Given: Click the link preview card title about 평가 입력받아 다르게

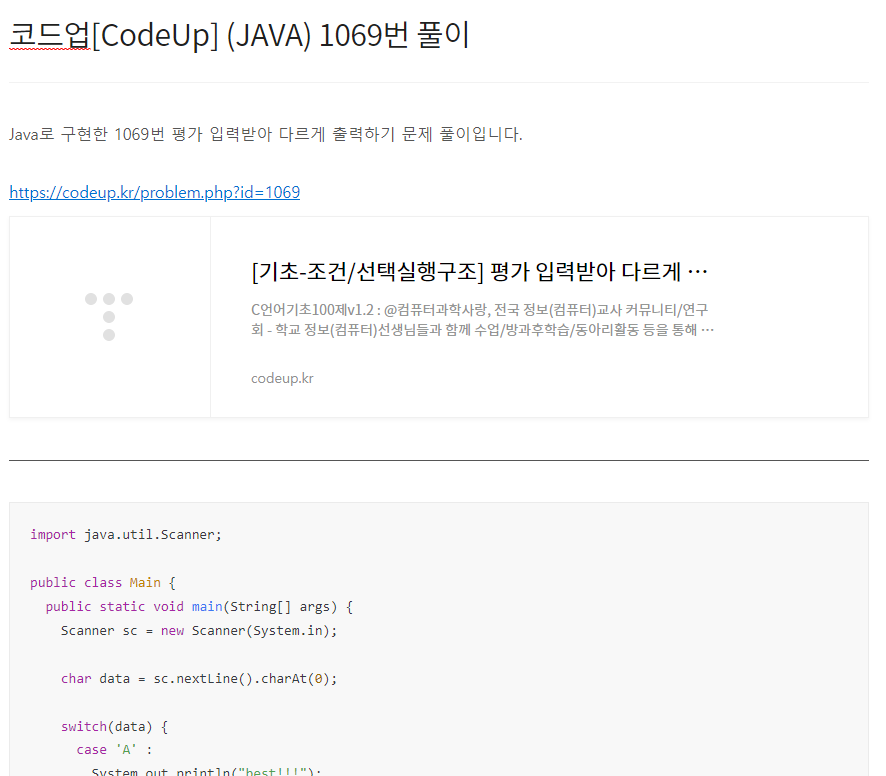Looking at the screenshot, I should (x=479, y=272).
